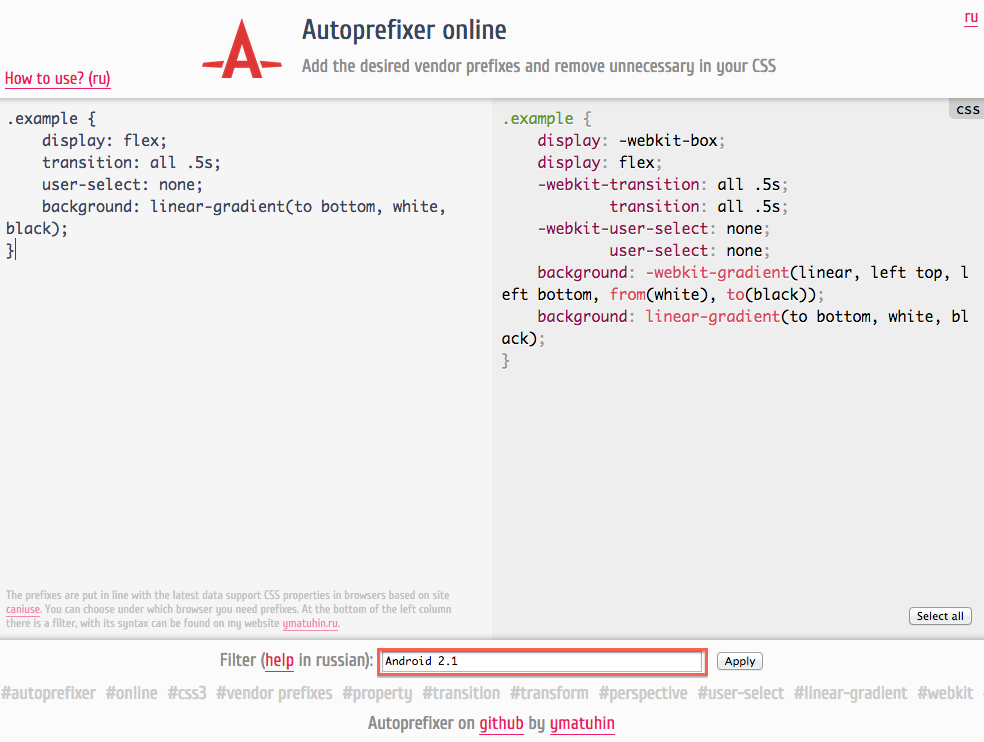Click the '#user-select' hashtag
This screenshot has height=742, width=984.
pos(741,693)
